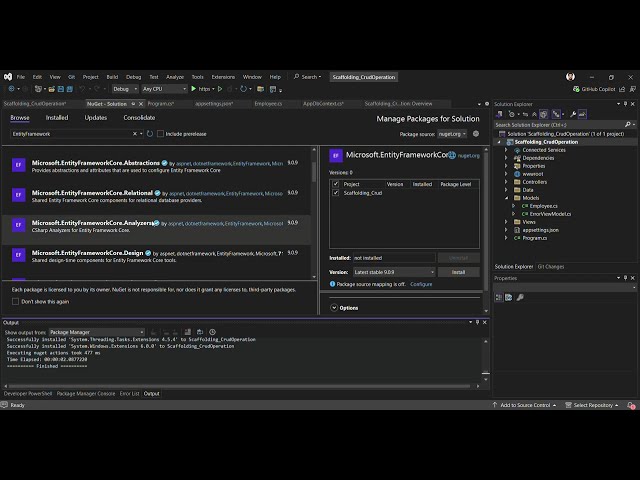The width and height of the screenshot is (640, 480).
Task: Open the nuget.org link beside package title
Action: point(469,156)
